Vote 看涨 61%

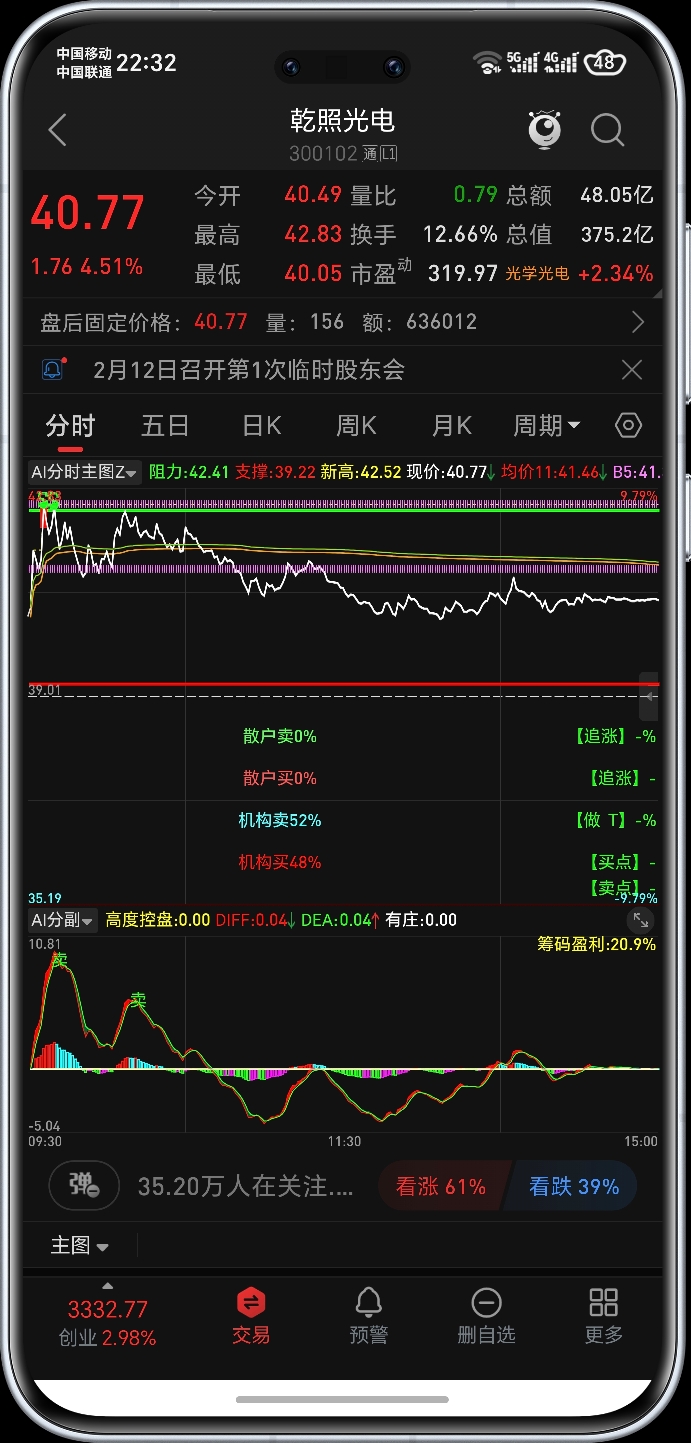point(442,1186)
